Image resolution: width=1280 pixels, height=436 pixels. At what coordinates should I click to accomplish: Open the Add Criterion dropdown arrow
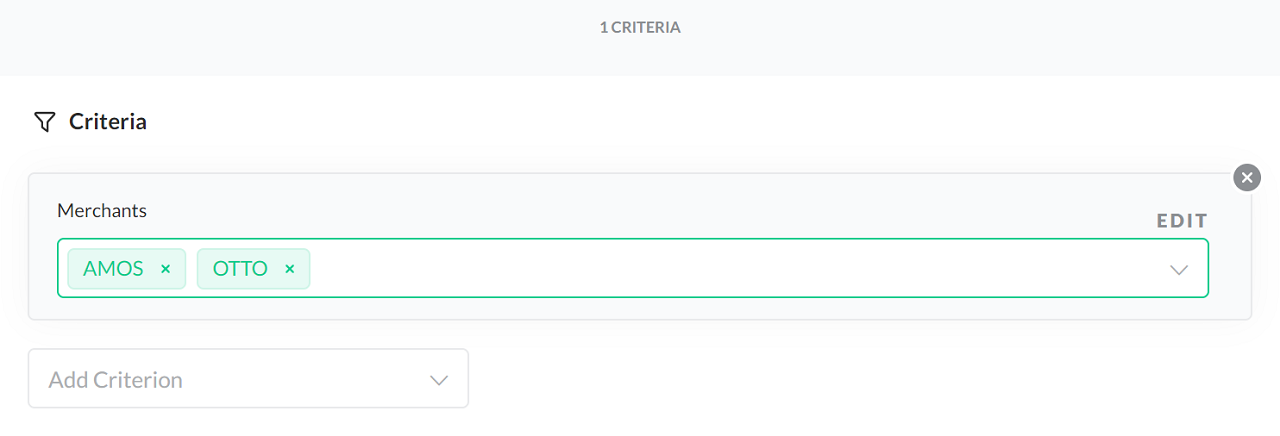click(x=438, y=380)
